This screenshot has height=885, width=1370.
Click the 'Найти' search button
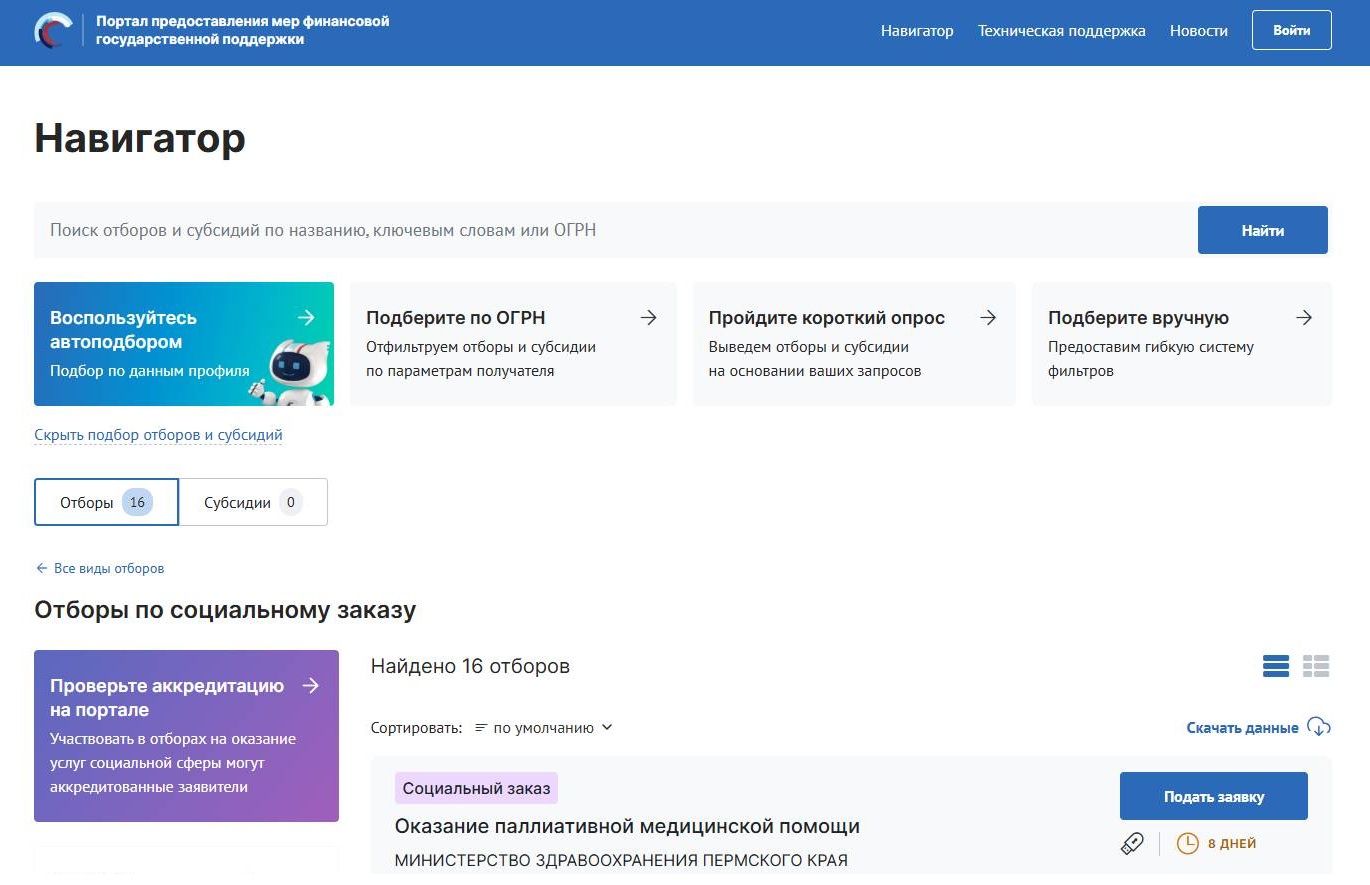coord(1262,230)
